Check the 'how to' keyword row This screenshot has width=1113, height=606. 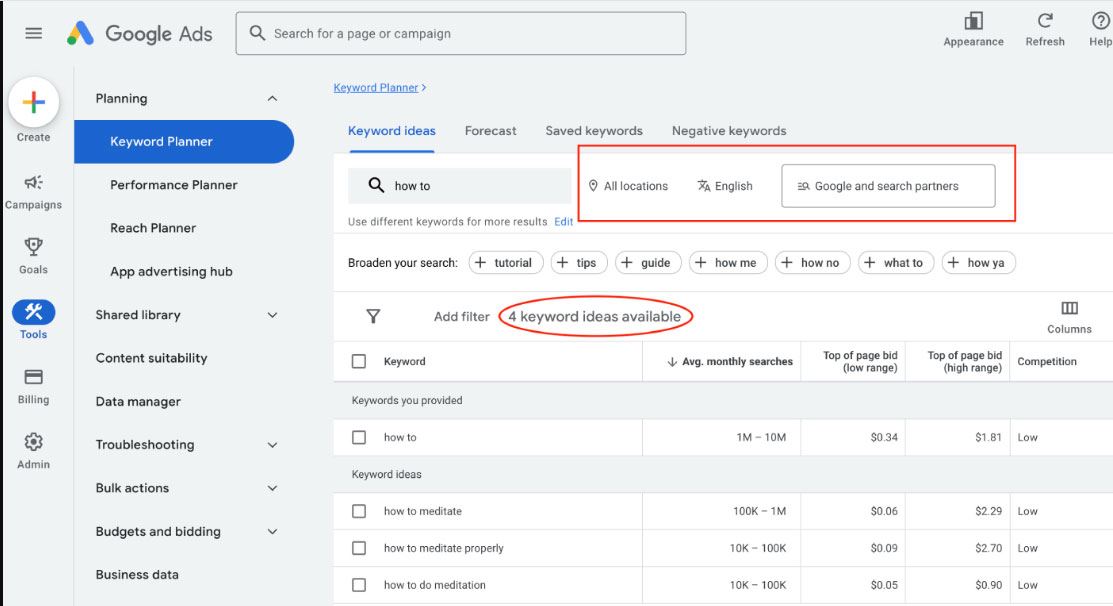coord(359,437)
